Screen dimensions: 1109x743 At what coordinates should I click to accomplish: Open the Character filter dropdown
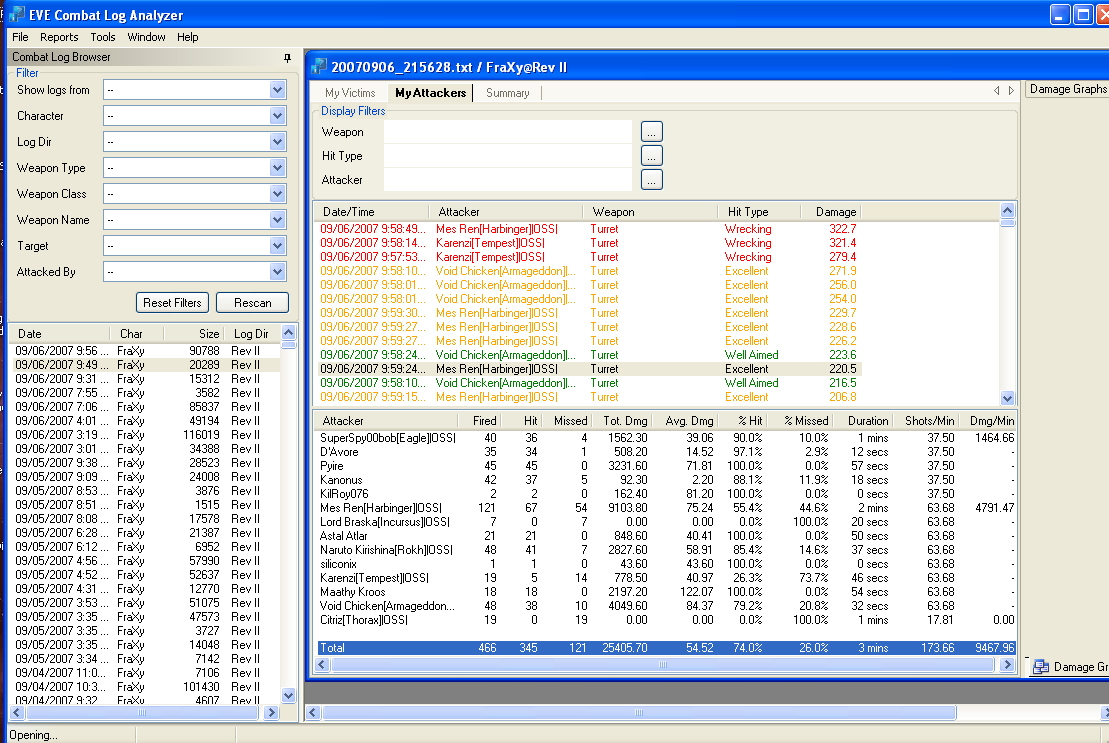pos(278,116)
